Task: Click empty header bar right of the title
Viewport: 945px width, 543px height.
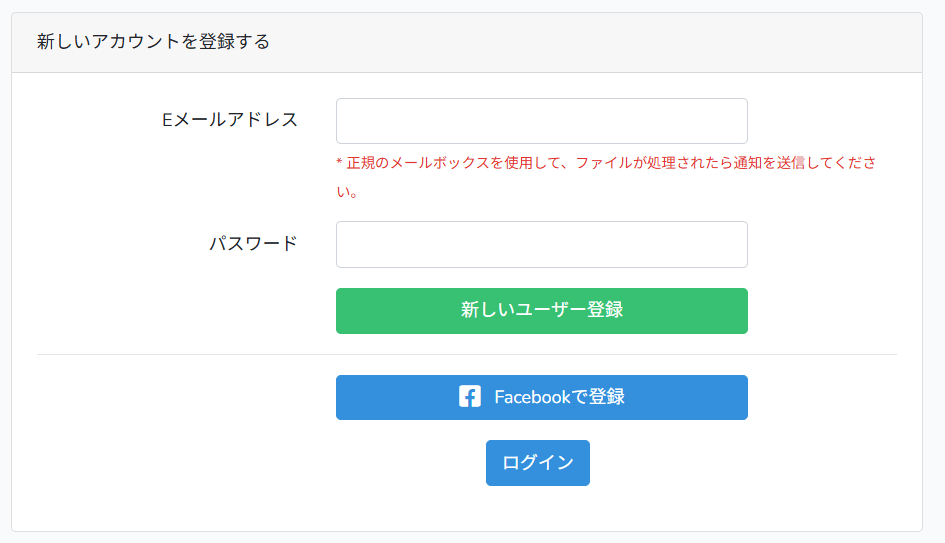Action: tap(600, 42)
